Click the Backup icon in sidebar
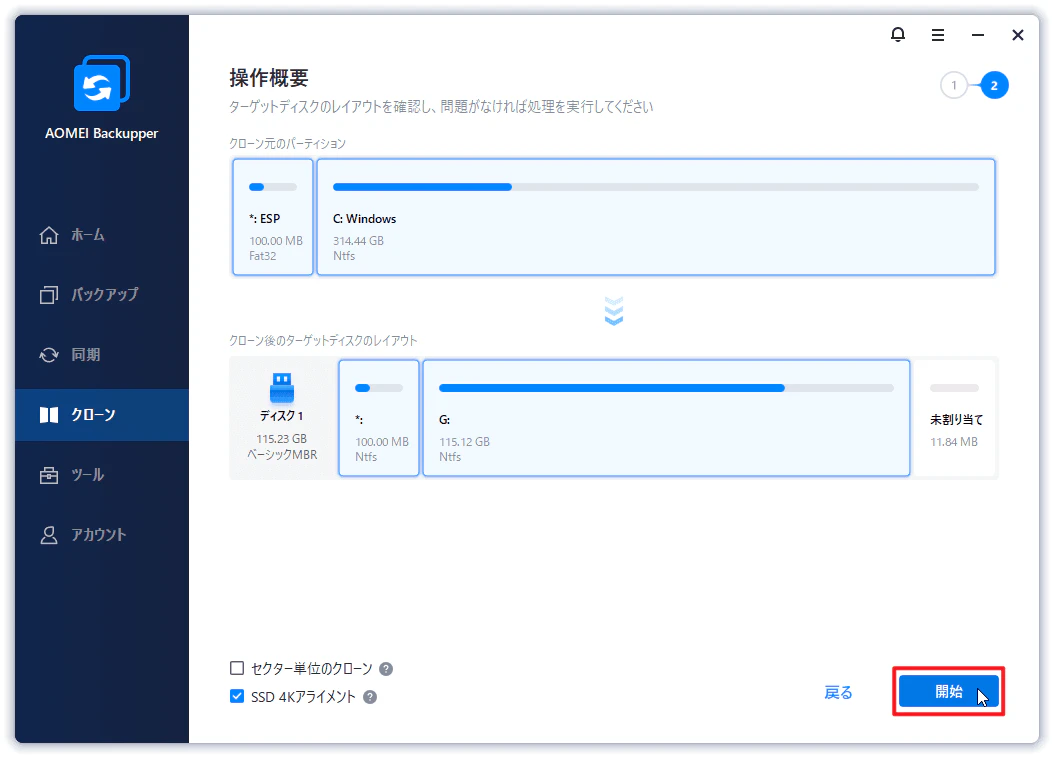Screen dimensions: 1054x758 point(49,294)
